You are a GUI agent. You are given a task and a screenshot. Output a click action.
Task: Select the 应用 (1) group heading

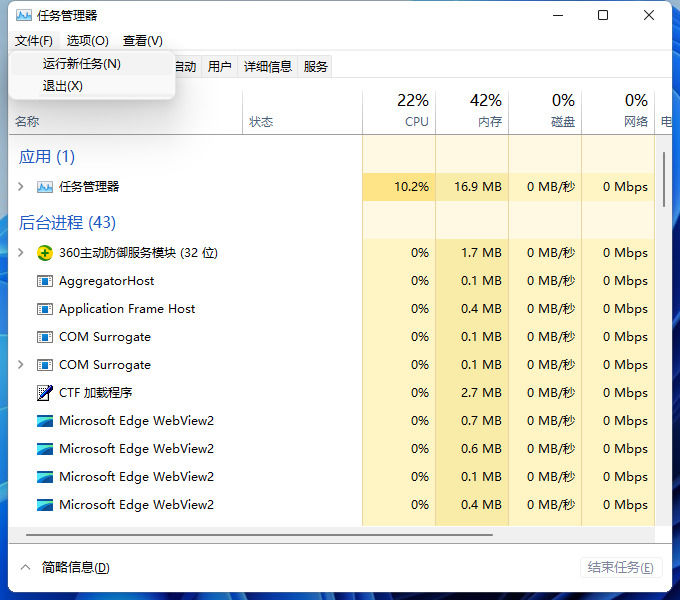[47, 157]
